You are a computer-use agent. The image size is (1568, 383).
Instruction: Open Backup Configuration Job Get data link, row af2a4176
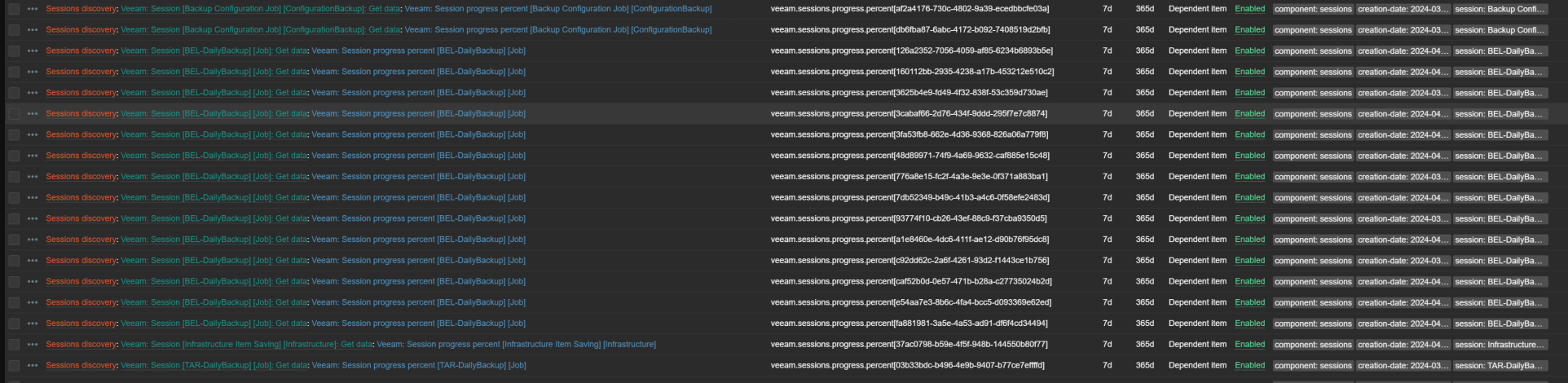pyautogui.click(x=261, y=9)
